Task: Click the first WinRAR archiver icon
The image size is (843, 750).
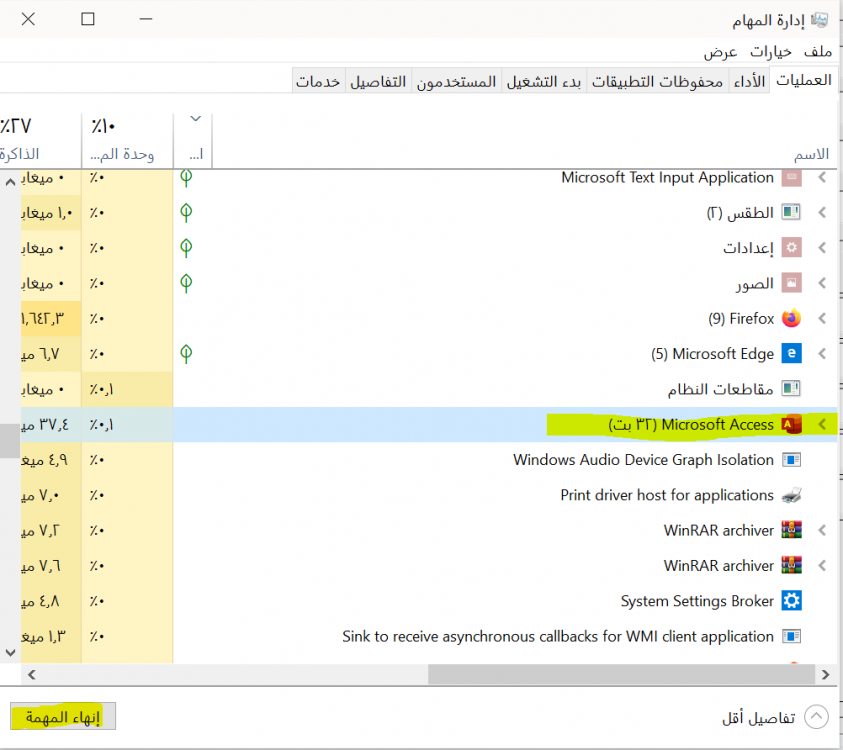Action: pyautogui.click(x=791, y=530)
